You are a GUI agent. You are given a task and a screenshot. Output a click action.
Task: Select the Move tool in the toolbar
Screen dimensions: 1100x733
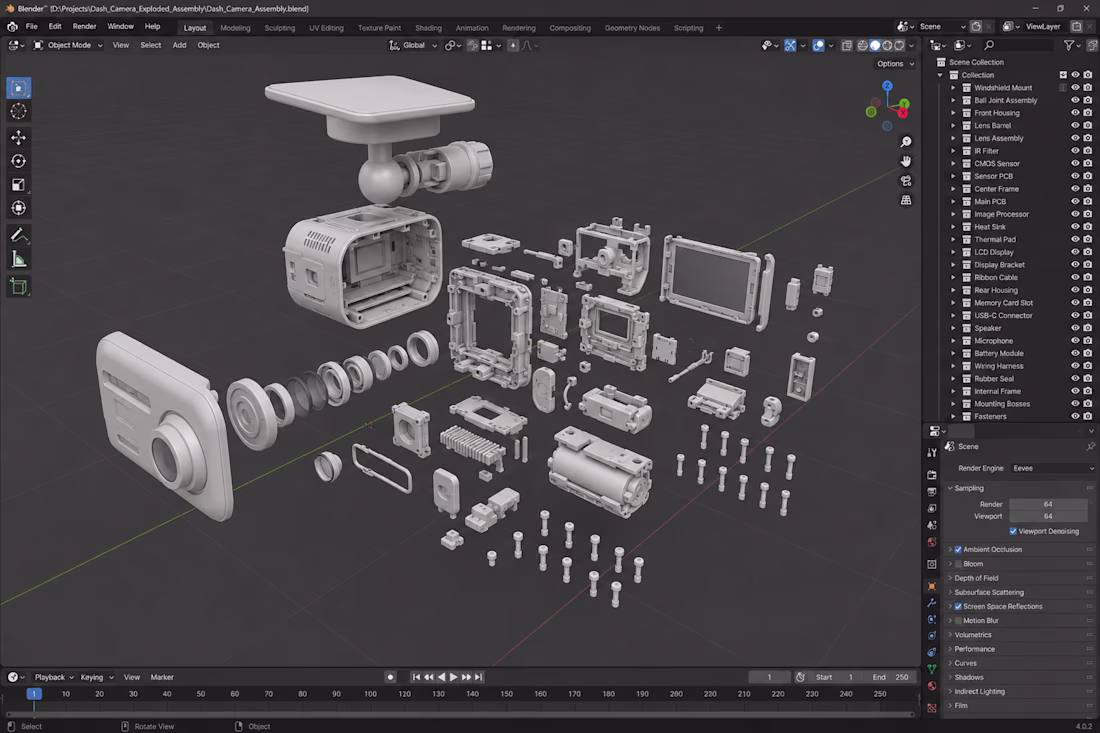tap(19, 137)
